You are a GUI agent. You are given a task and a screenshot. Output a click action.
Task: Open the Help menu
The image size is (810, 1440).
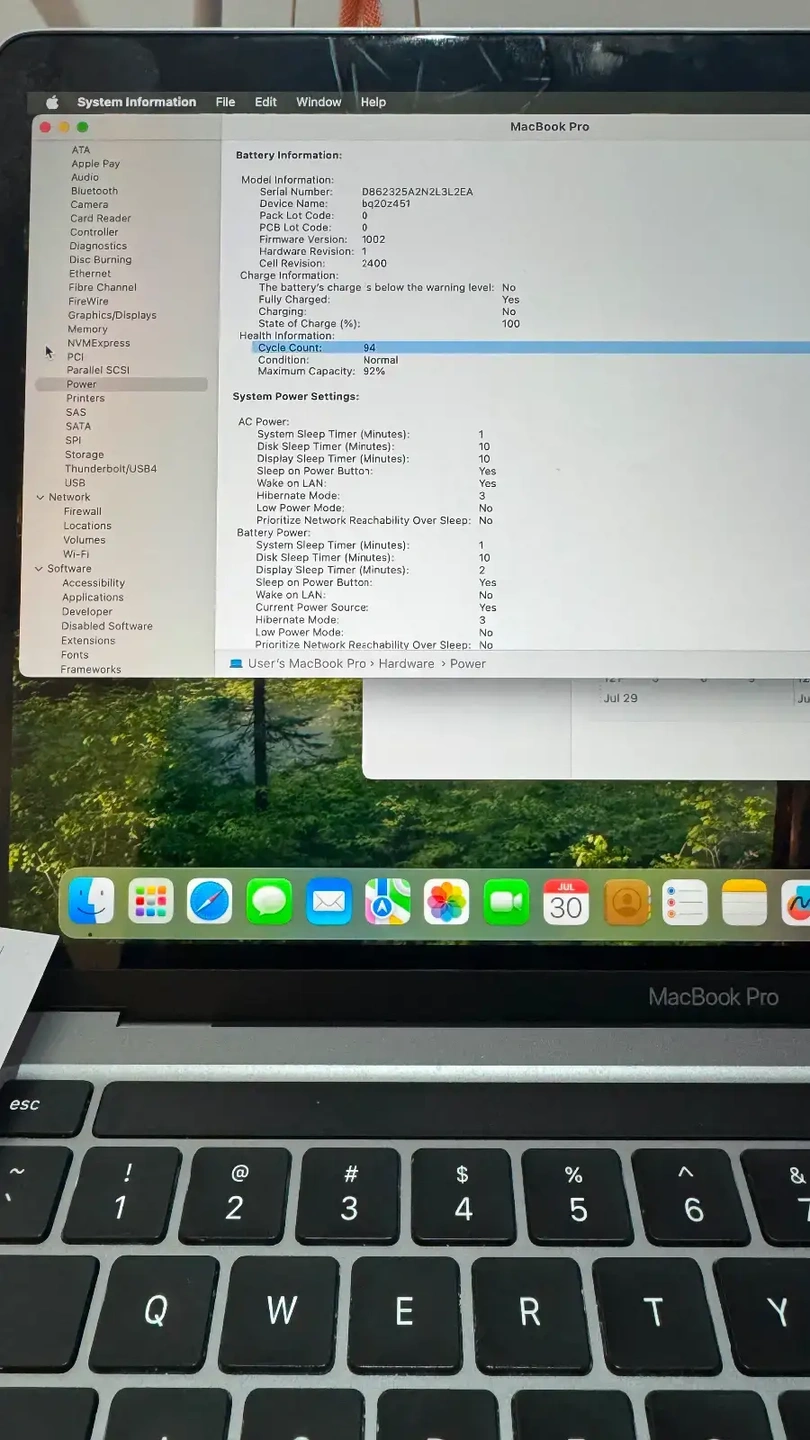373,102
